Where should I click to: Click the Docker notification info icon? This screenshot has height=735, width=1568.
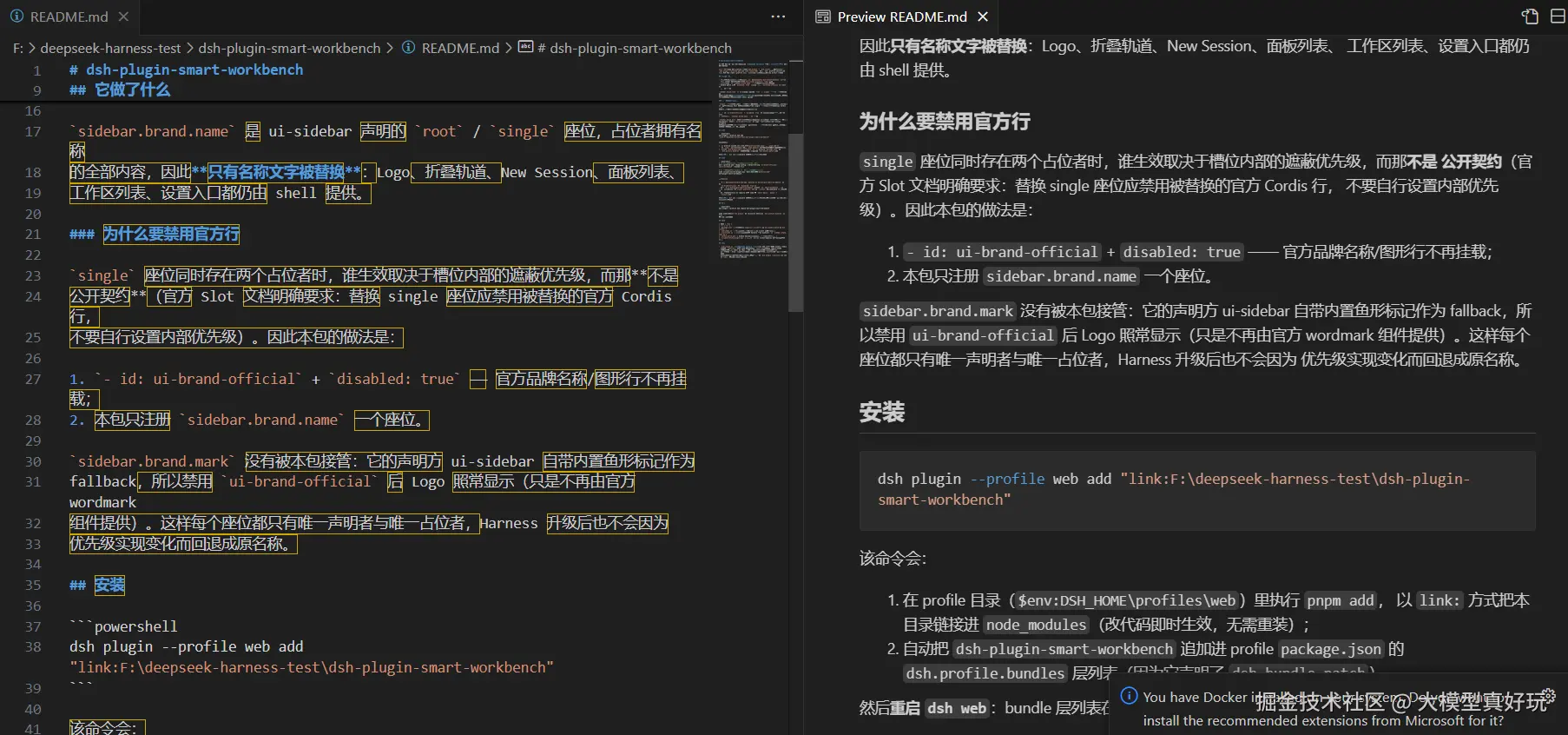pyautogui.click(x=1129, y=696)
